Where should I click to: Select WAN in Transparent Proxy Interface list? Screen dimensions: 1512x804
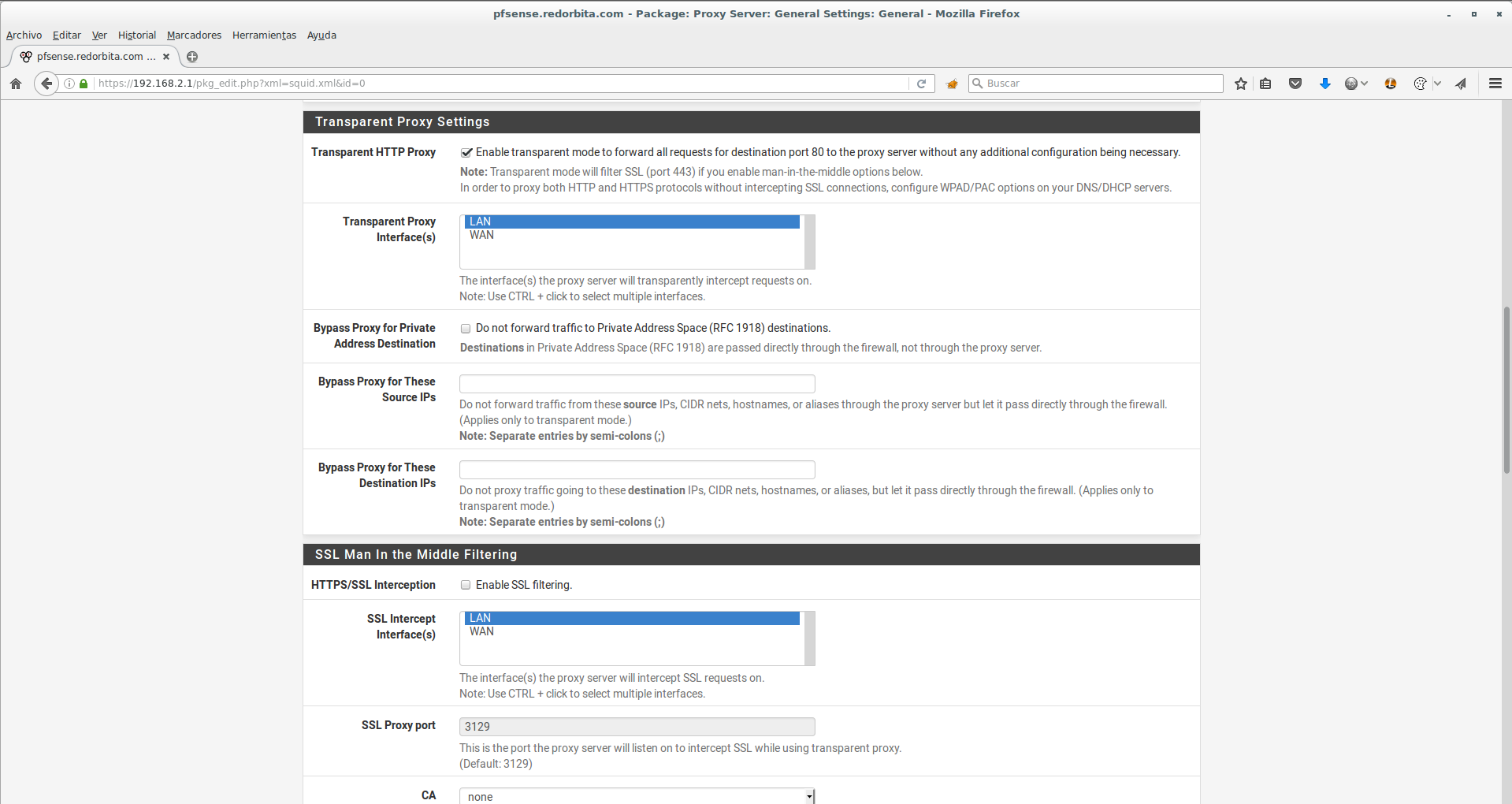coord(482,236)
